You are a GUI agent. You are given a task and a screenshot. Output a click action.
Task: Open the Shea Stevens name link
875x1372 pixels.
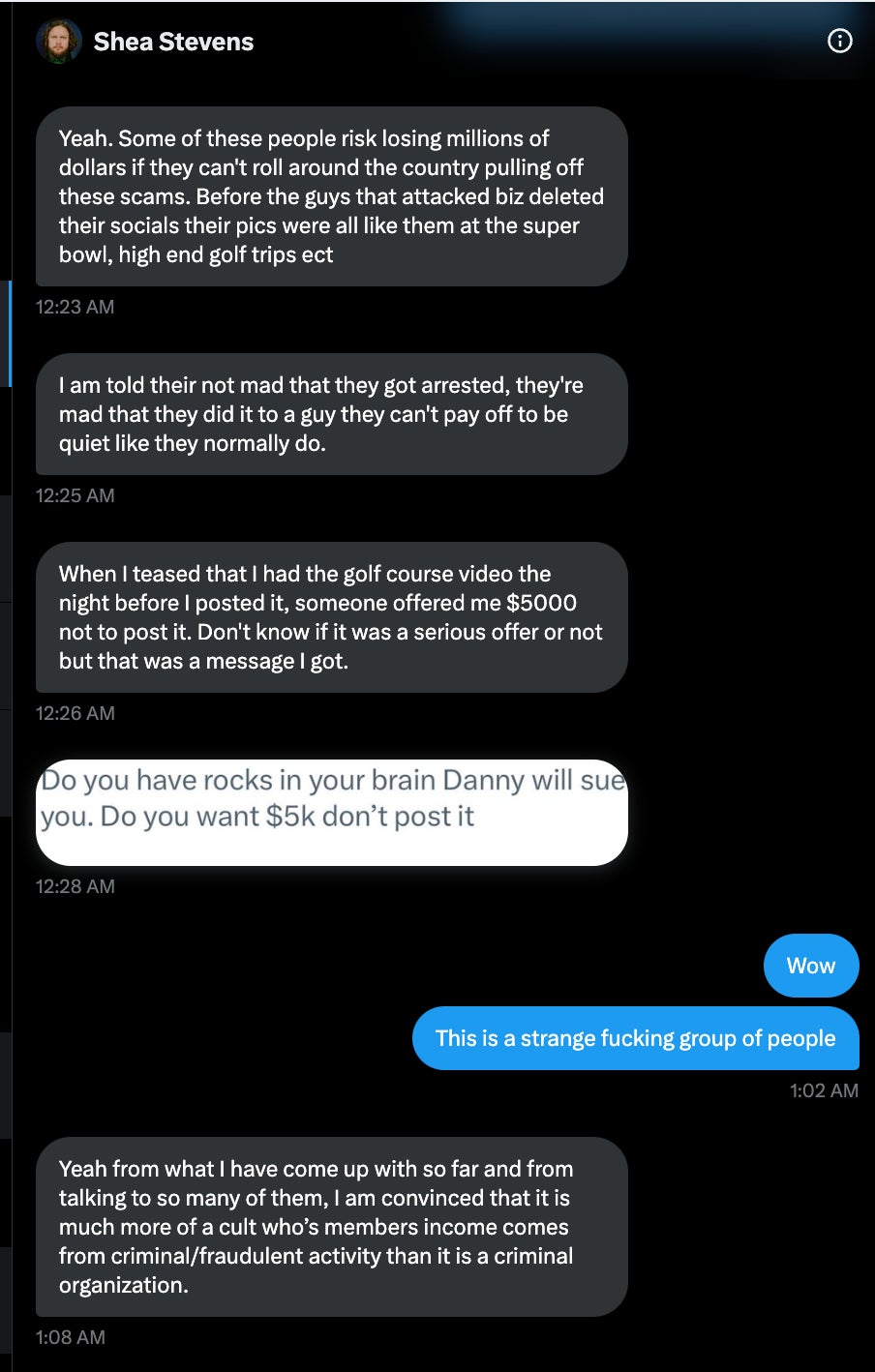pos(173,42)
